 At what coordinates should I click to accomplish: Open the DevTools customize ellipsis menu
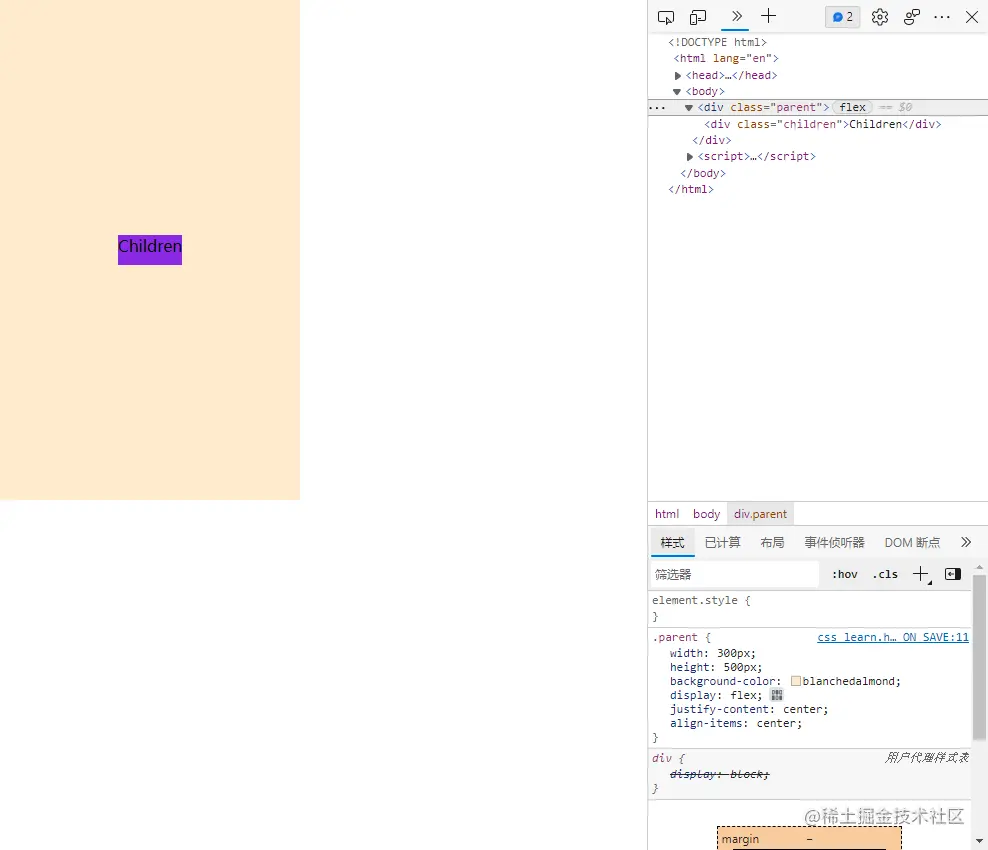click(x=941, y=17)
